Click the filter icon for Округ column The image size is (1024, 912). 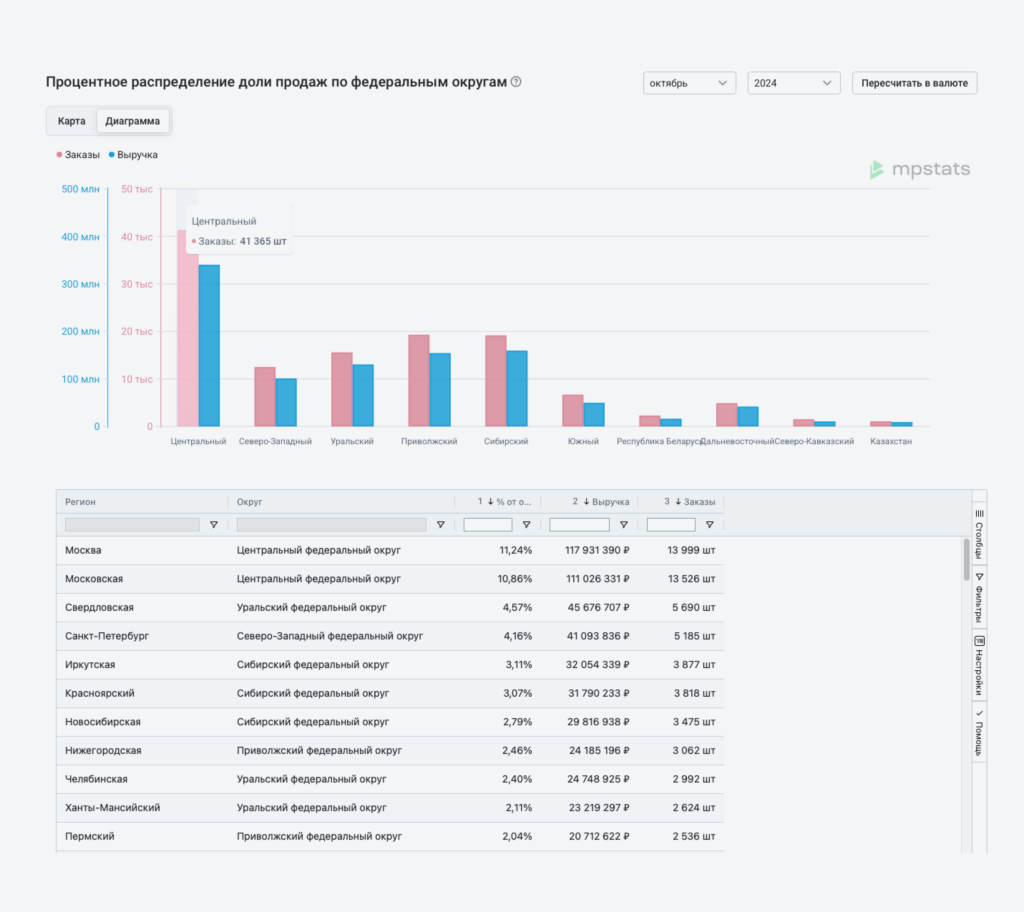(441, 524)
